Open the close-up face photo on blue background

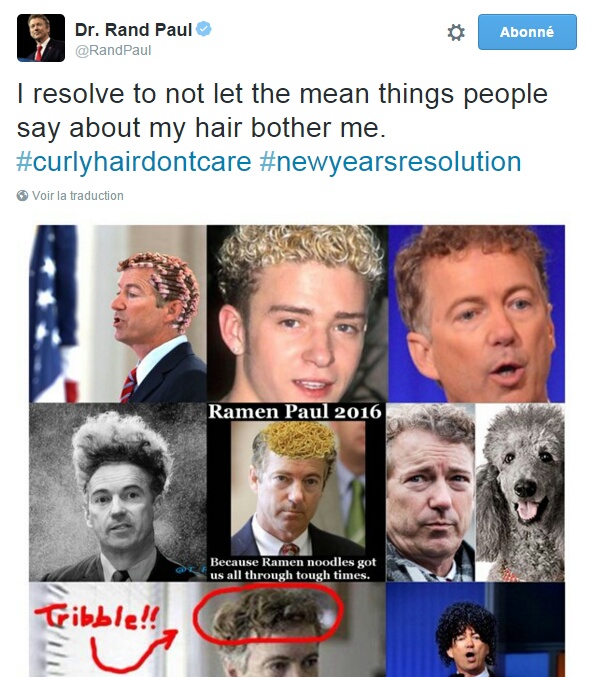tap(476, 314)
